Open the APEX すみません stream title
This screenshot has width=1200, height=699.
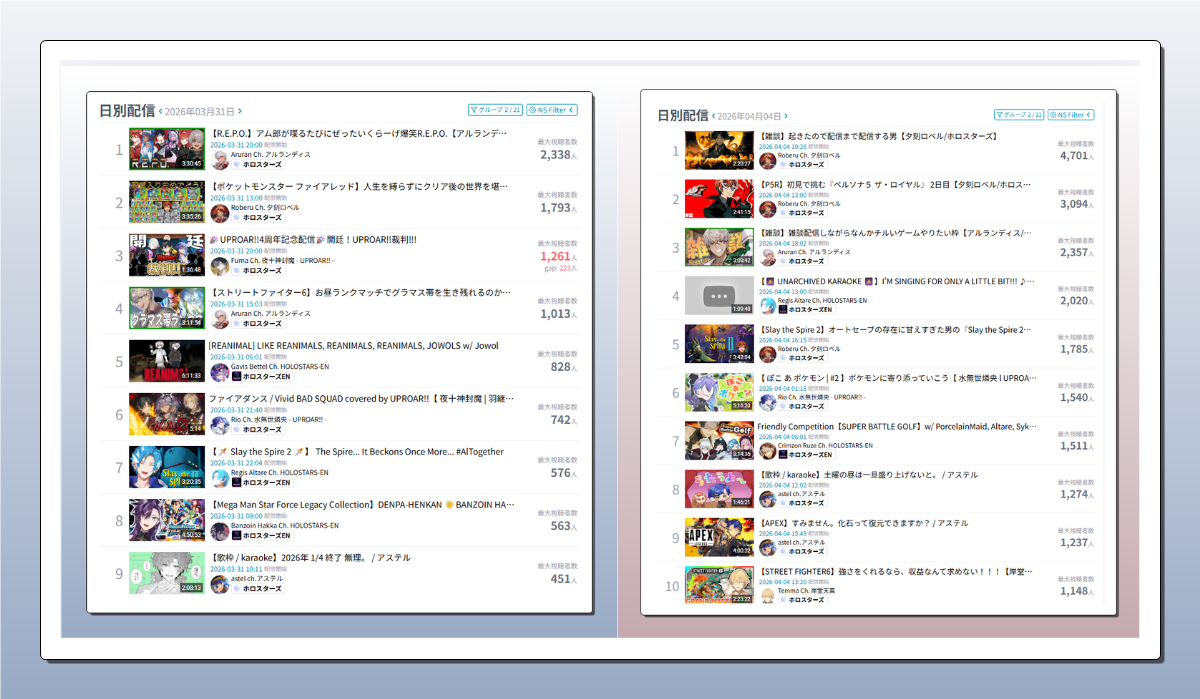[864, 523]
